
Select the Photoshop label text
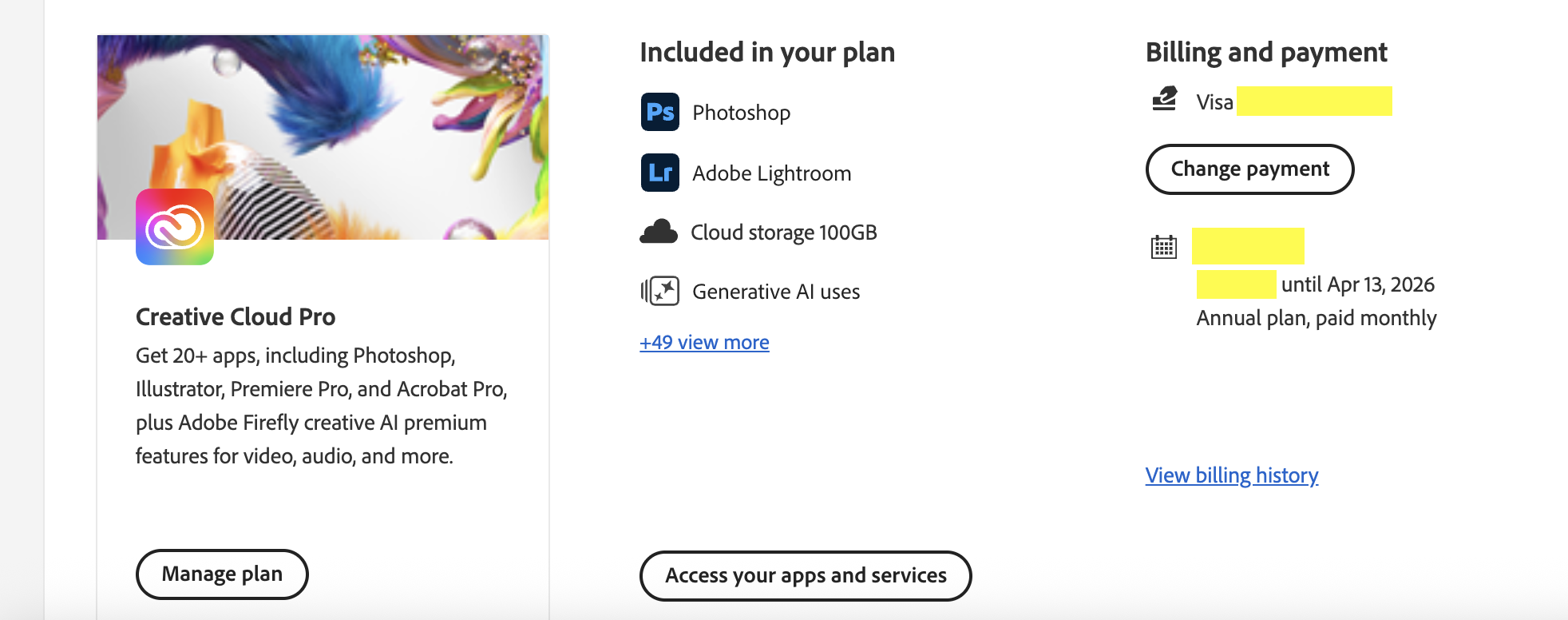tap(741, 113)
